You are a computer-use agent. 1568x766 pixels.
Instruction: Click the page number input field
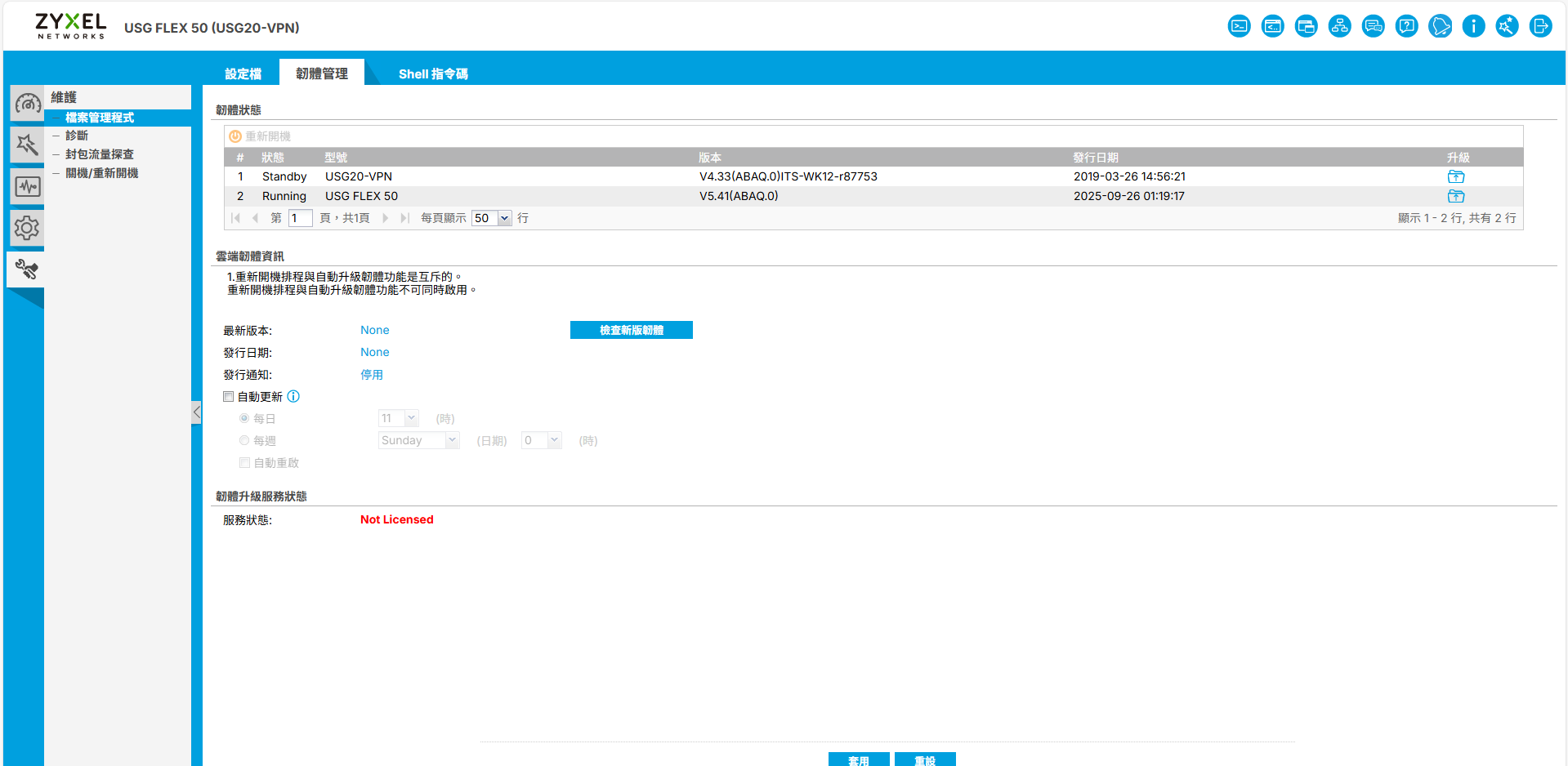click(x=300, y=218)
